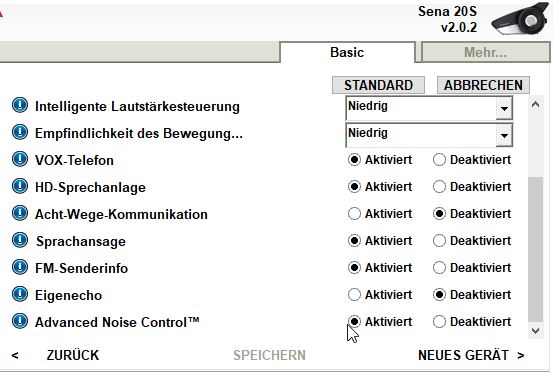553x372 pixels.
Task: Click the Sena 20S headset image
Action: point(520,18)
